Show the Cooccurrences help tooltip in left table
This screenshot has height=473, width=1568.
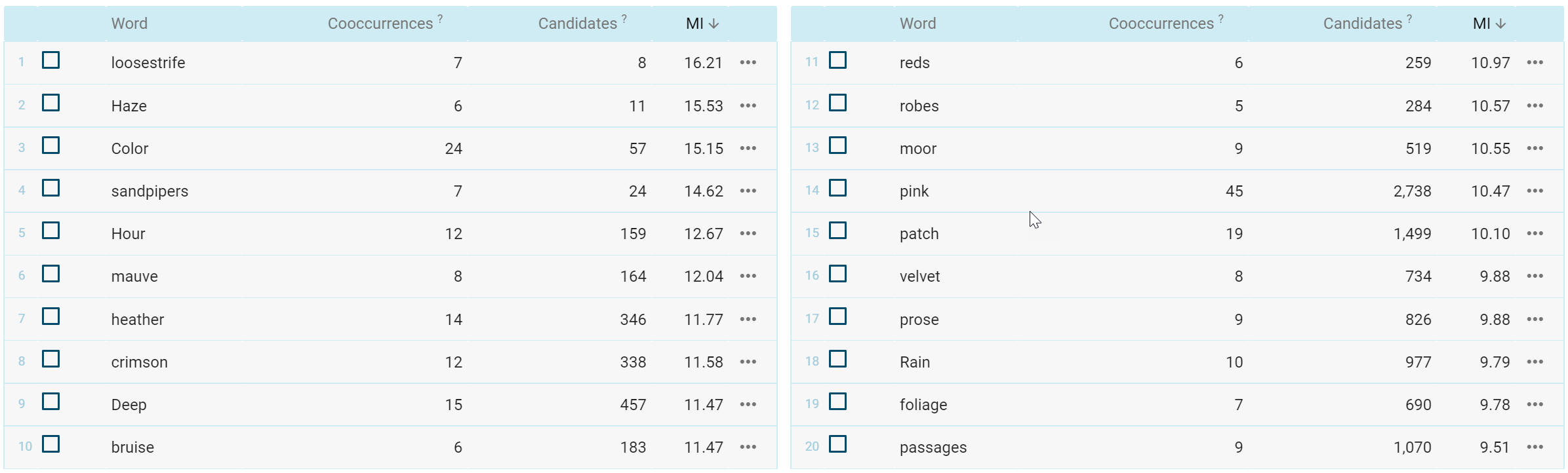tap(440, 18)
